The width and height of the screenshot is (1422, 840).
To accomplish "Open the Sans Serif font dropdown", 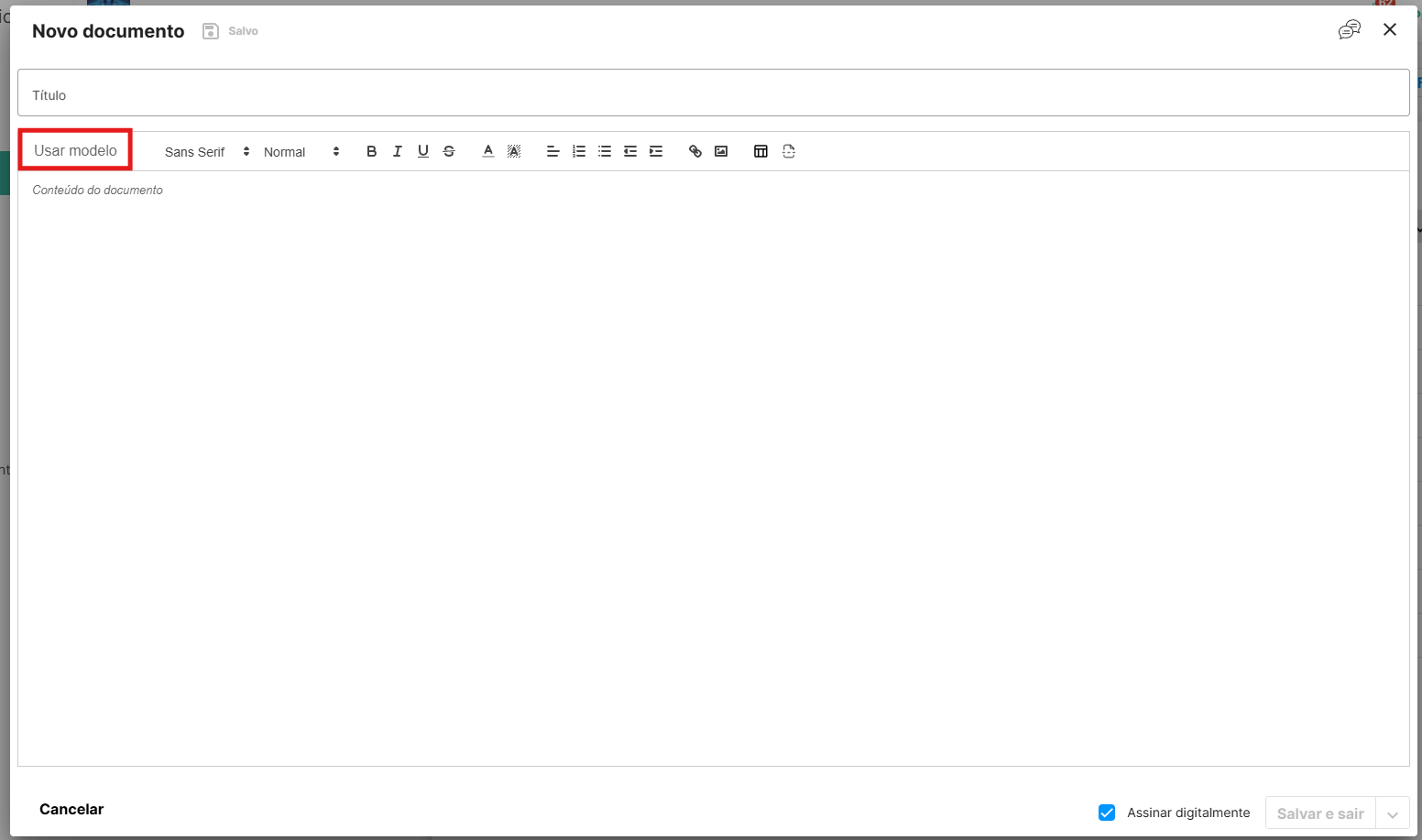I will point(207,152).
